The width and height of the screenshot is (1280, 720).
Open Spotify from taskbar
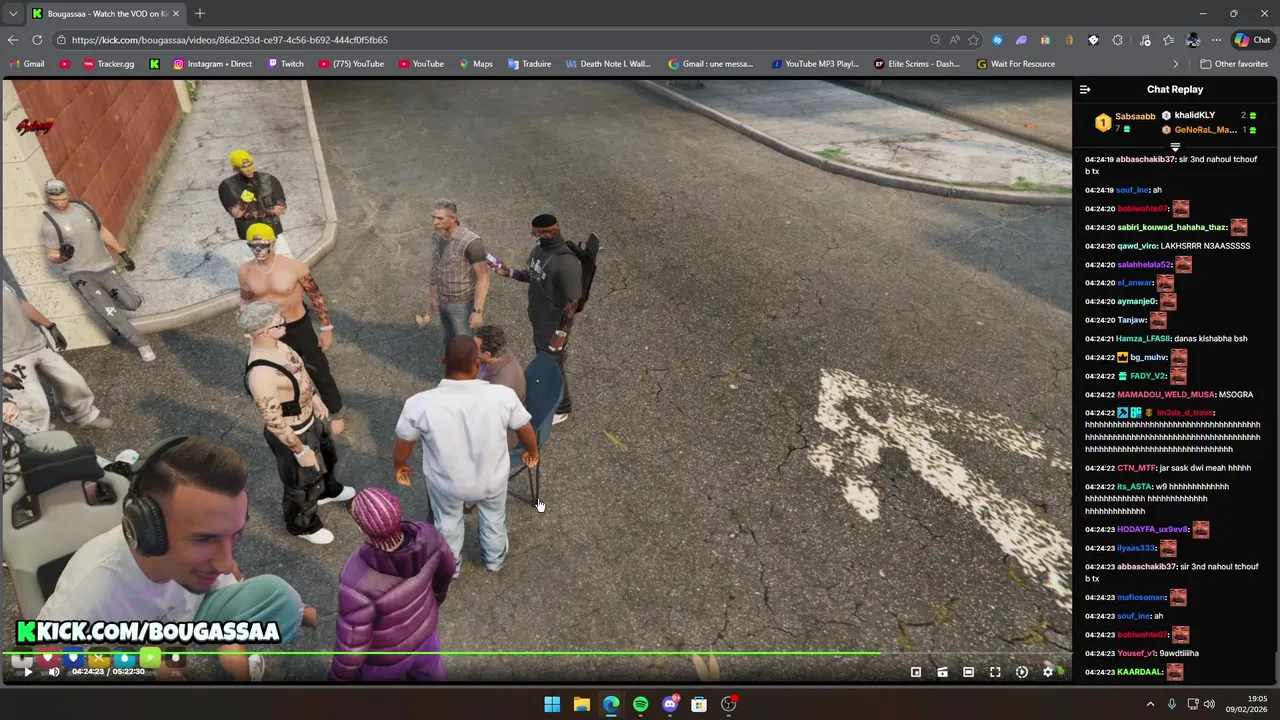coord(640,704)
